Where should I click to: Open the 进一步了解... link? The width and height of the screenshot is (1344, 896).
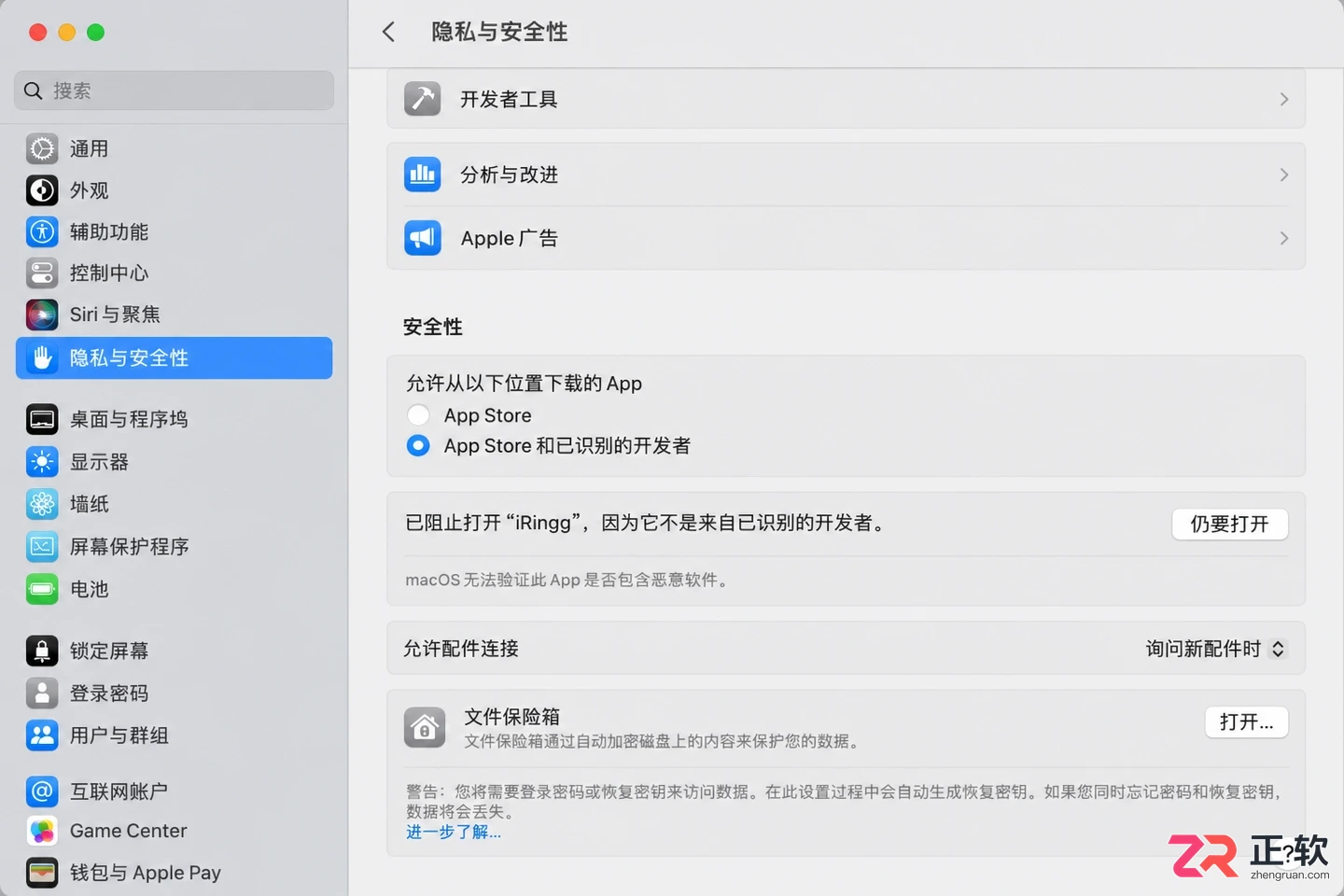click(x=454, y=832)
